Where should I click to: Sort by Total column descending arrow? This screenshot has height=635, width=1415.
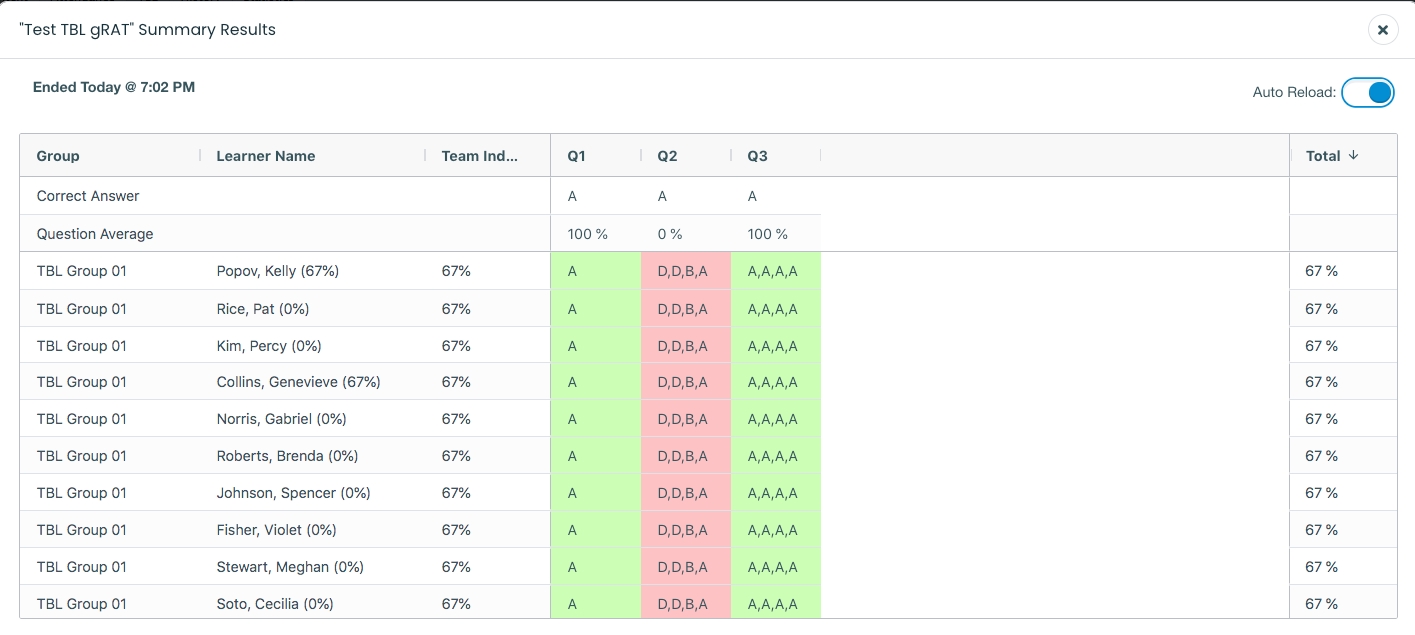pyautogui.click(x=1353, y=156)
